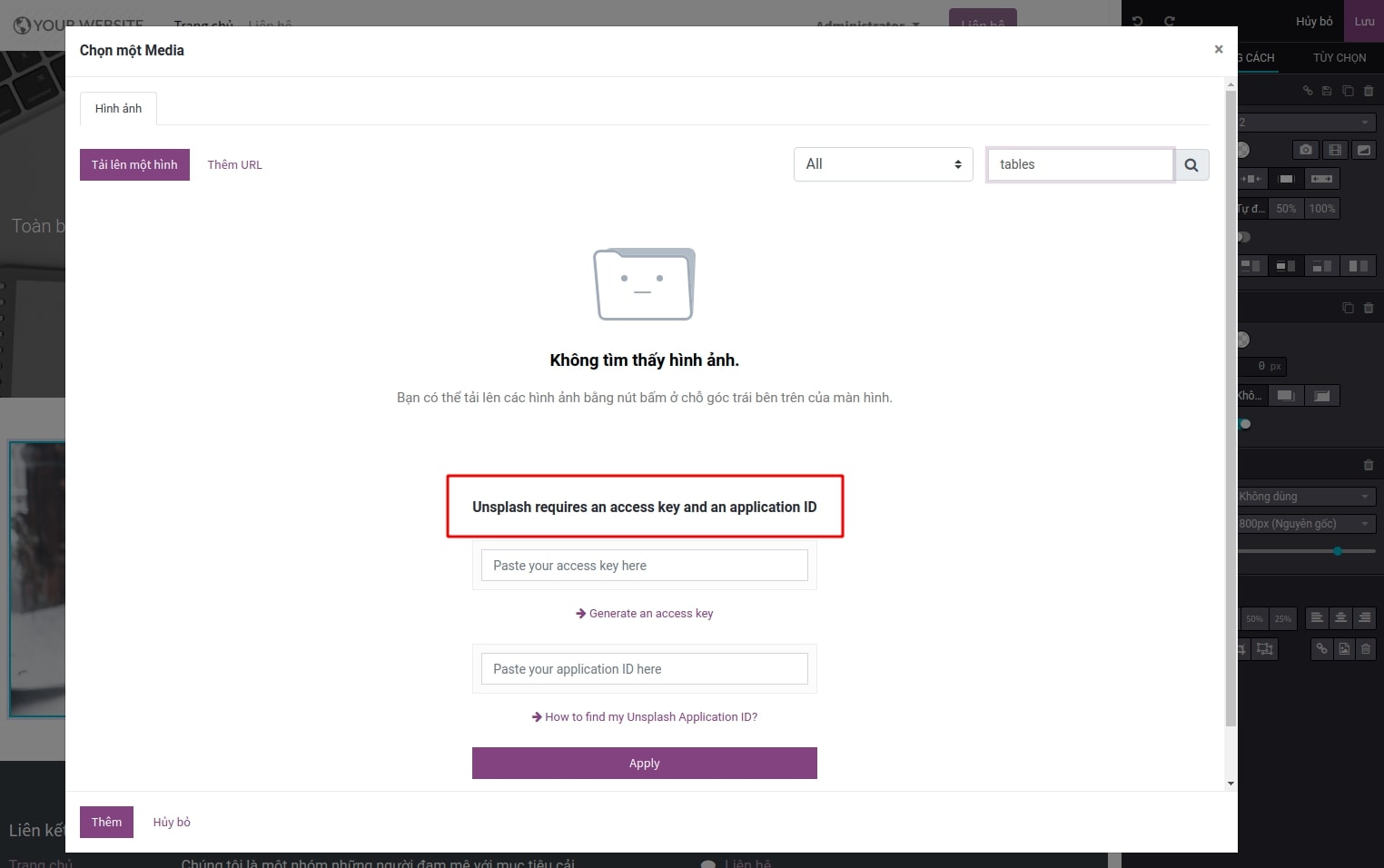The height and width of the screenshot is (868, 1384).
Task: Open the All media filter dropdown
Action: (882, 164)
